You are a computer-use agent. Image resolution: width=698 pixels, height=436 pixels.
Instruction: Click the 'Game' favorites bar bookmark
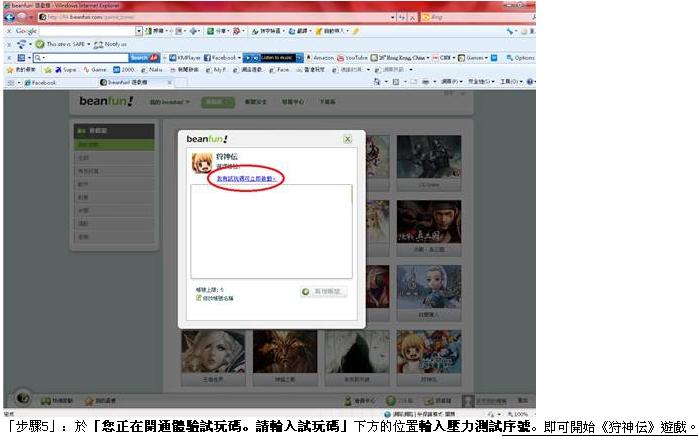[94, 70]
